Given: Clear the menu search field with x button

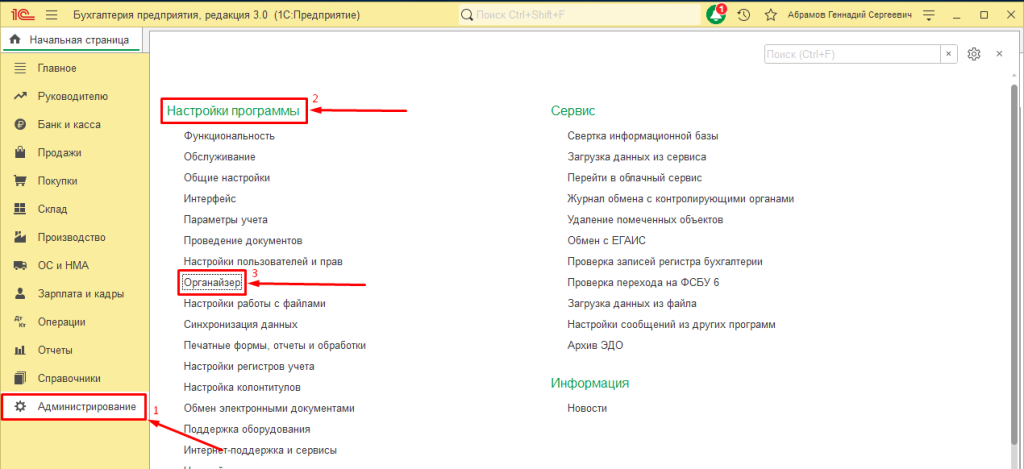Looking at the screenshot, I should (948, 54).
